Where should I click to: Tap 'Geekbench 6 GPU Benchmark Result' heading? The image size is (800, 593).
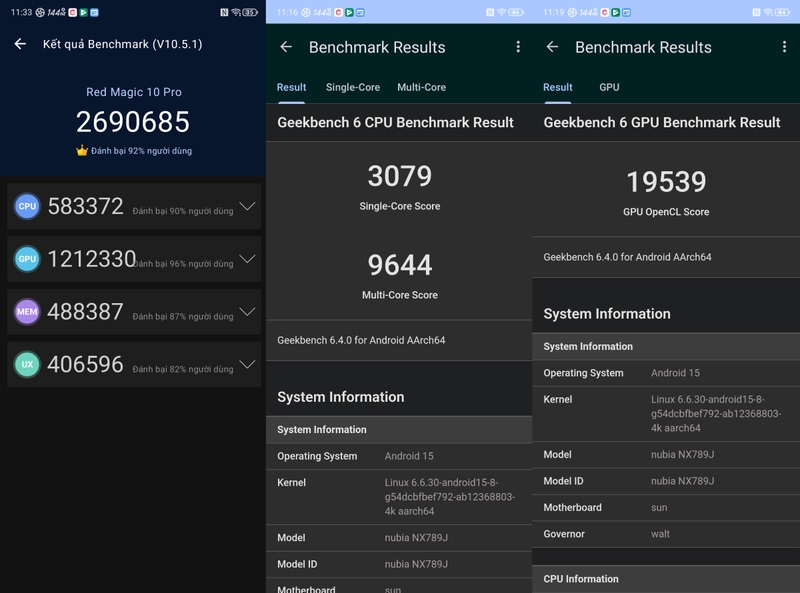[662, 122]
